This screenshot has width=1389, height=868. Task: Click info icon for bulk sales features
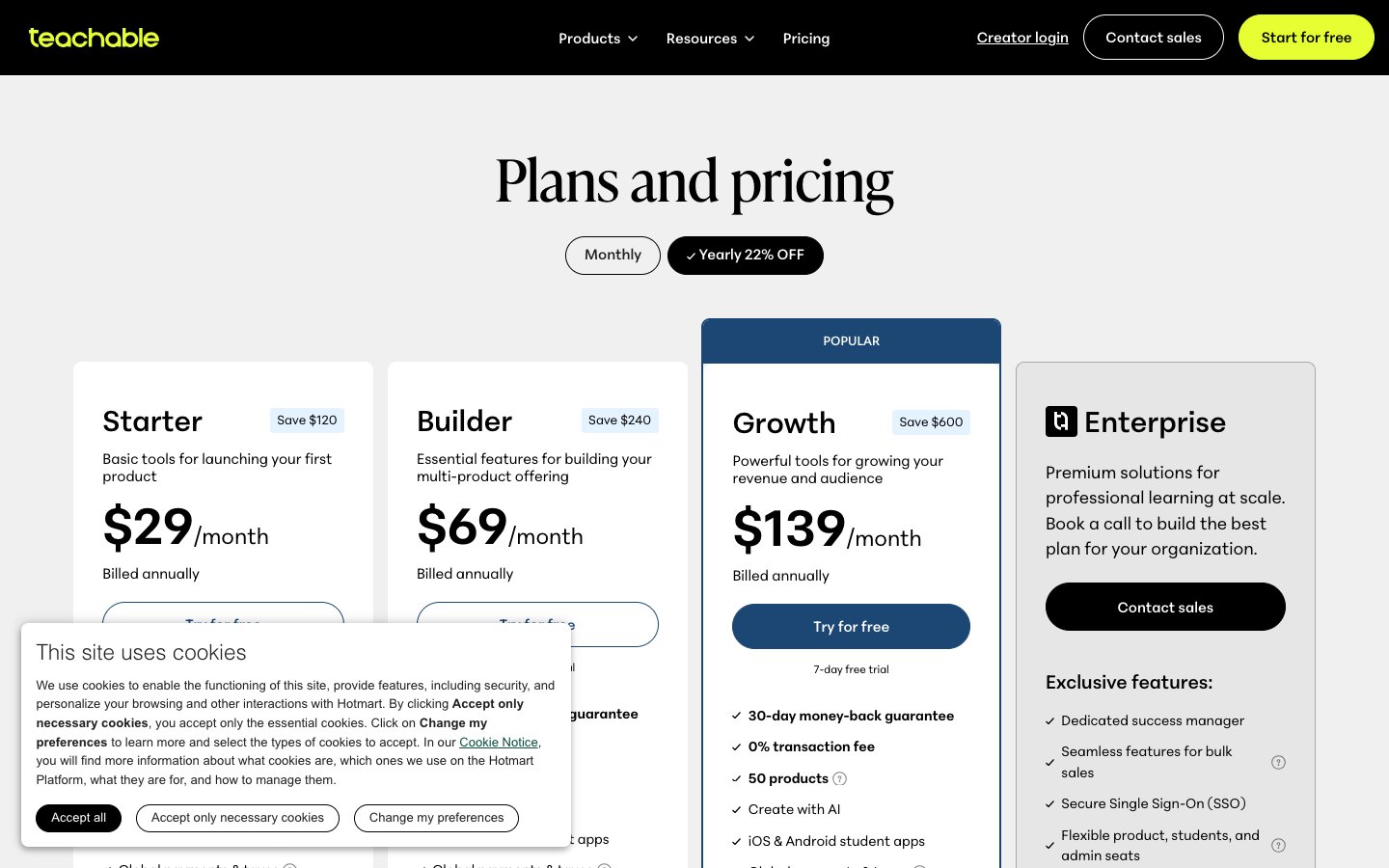[1278, 762]
